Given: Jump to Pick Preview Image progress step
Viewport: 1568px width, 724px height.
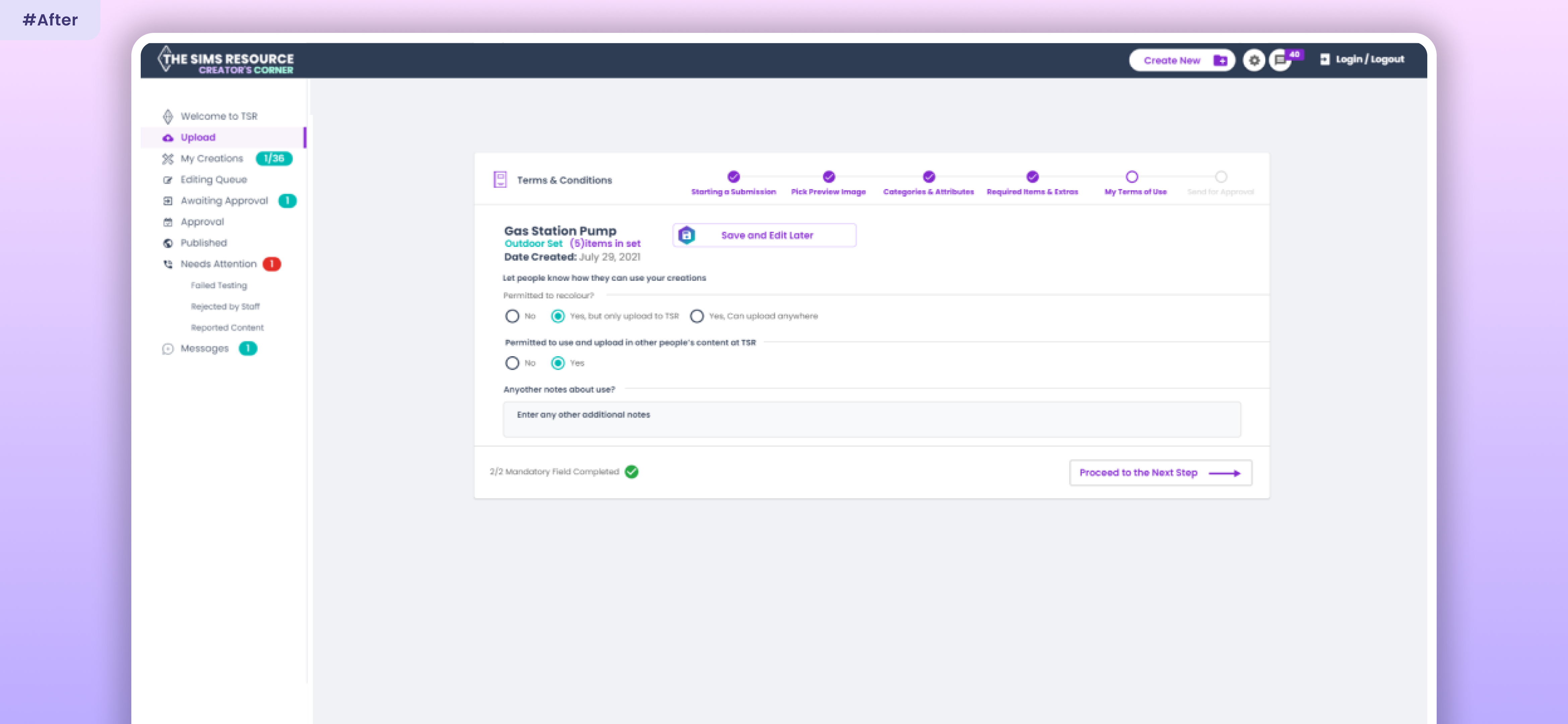Looking at the screenshot, I should click(x=828, y=177).
